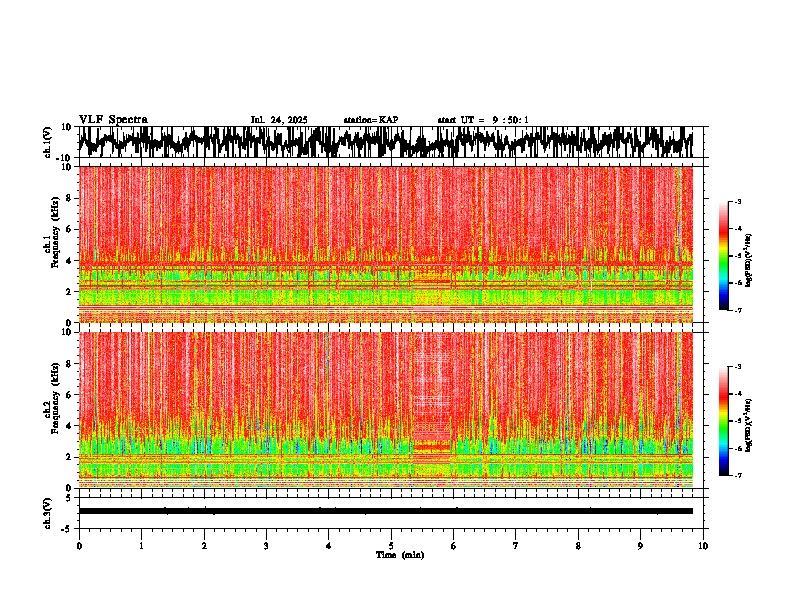Click time axis tick label "7"
The height and width of the screenshot is (612, 792).
516,546
